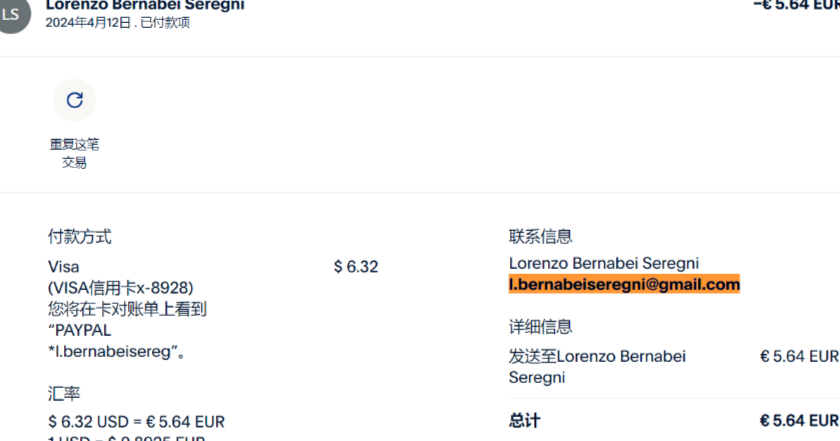This screenshot has height=441, width=840.
Task: Click the top transaction amount −€ 5.64 EUR
Action: pos(796,5)
